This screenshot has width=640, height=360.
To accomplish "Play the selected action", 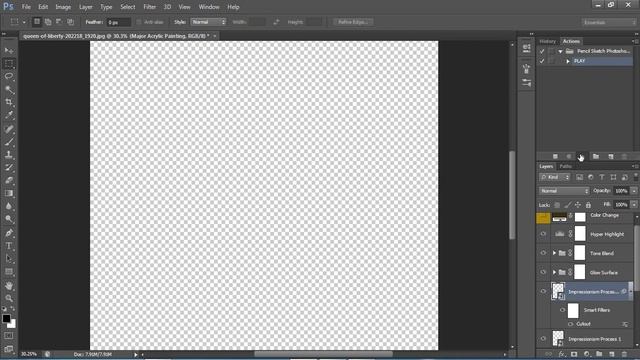I will [x=582, y=157].
